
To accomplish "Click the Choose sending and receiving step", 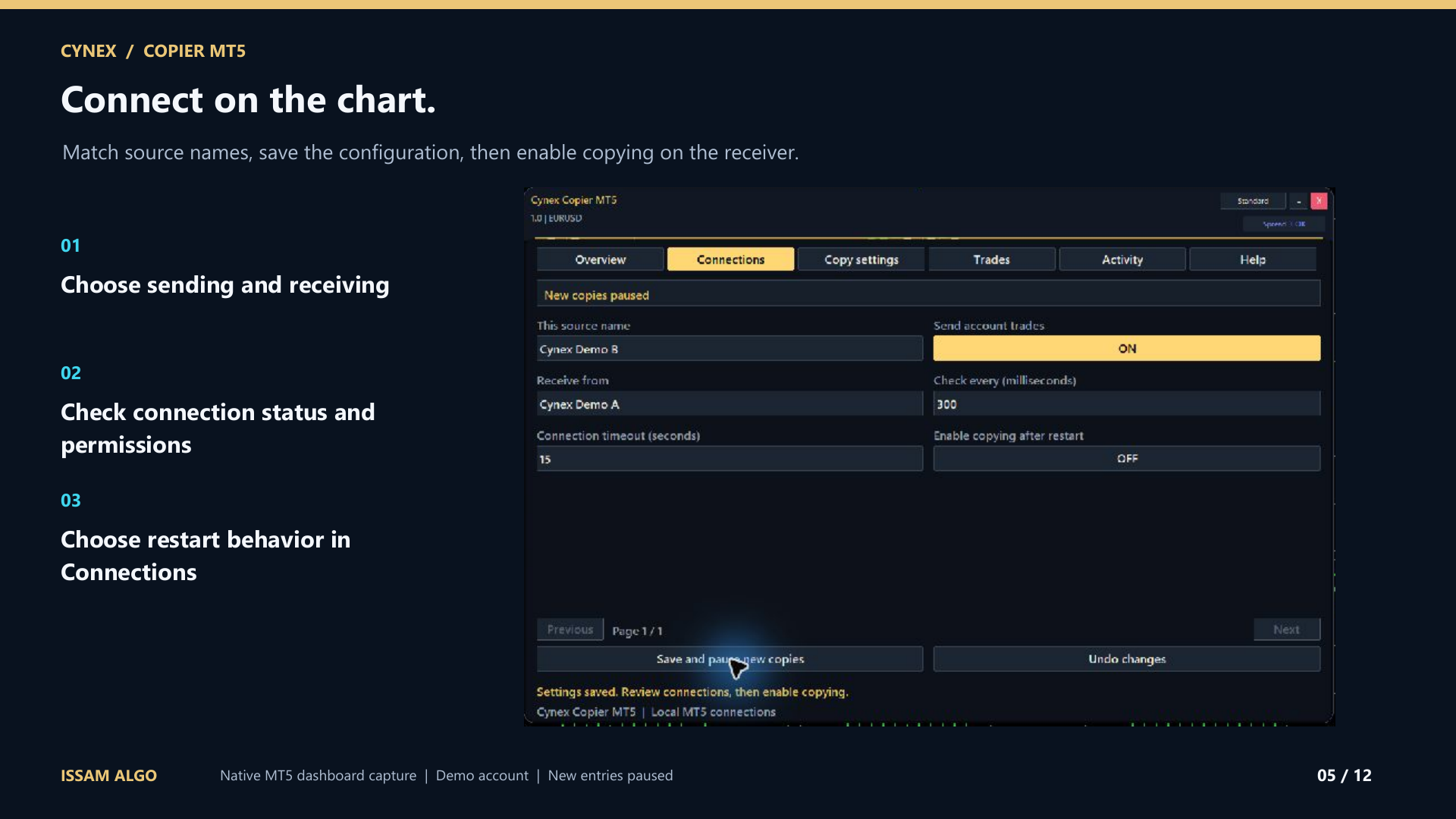I will tap(224, 285).
